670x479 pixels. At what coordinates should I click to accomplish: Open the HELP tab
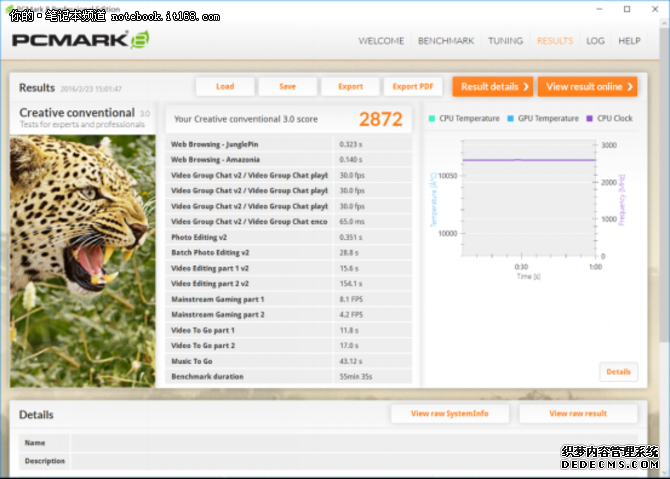(x=629, y=41)
